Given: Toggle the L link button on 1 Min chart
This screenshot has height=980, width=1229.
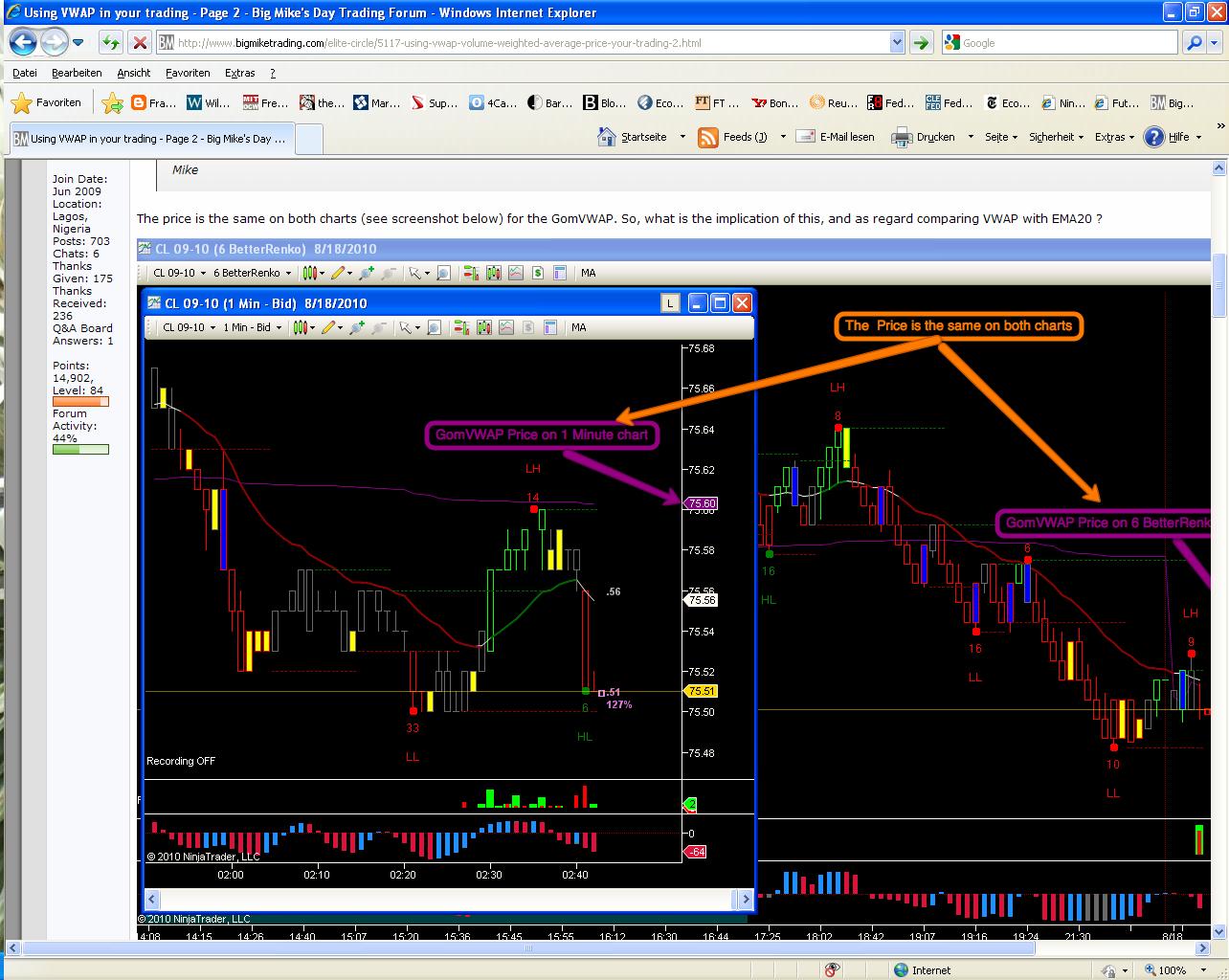Looking at the screenshot, I should (x=670, y=303).
